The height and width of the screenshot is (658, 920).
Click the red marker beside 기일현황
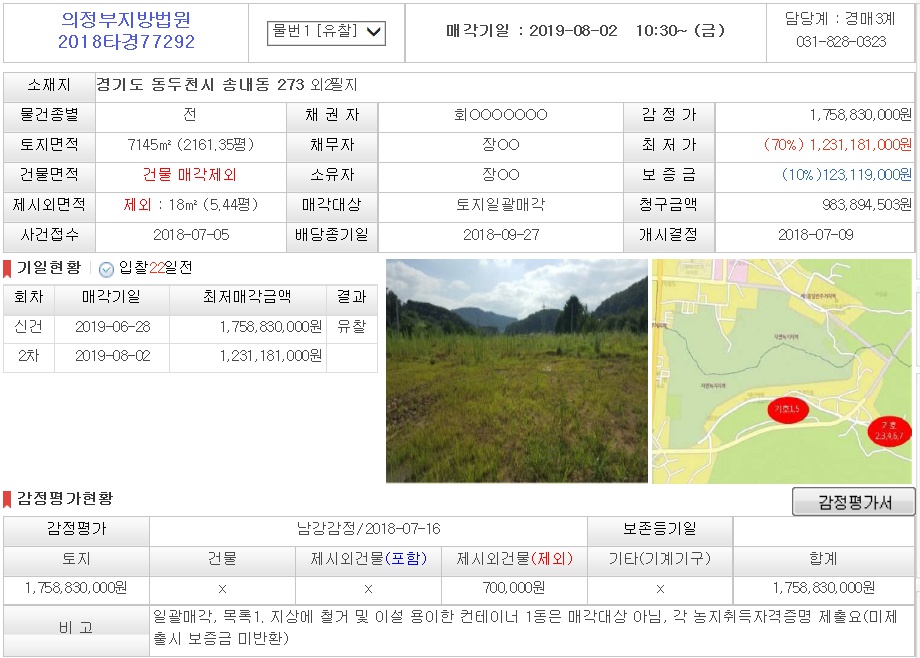(x=7, y=268)
